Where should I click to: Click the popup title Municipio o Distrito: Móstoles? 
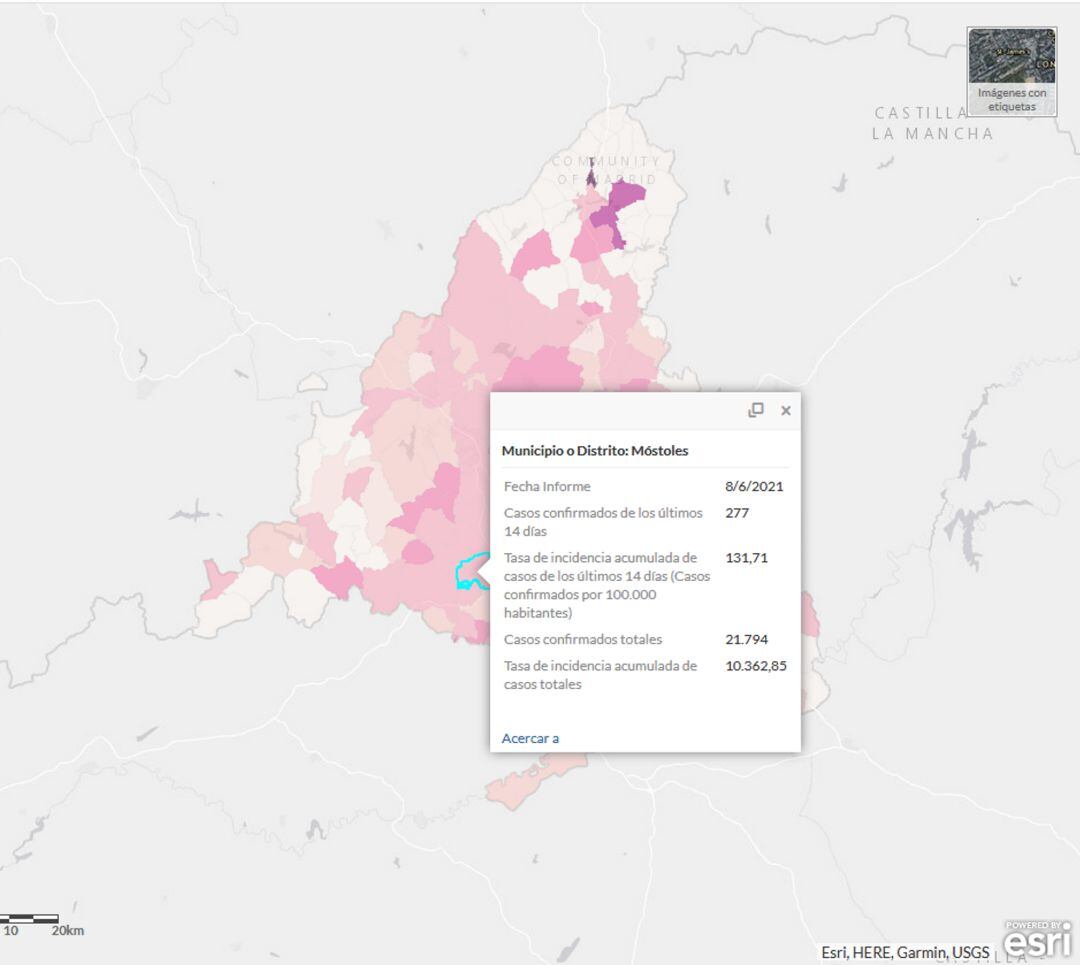click(x=594, y=450)
